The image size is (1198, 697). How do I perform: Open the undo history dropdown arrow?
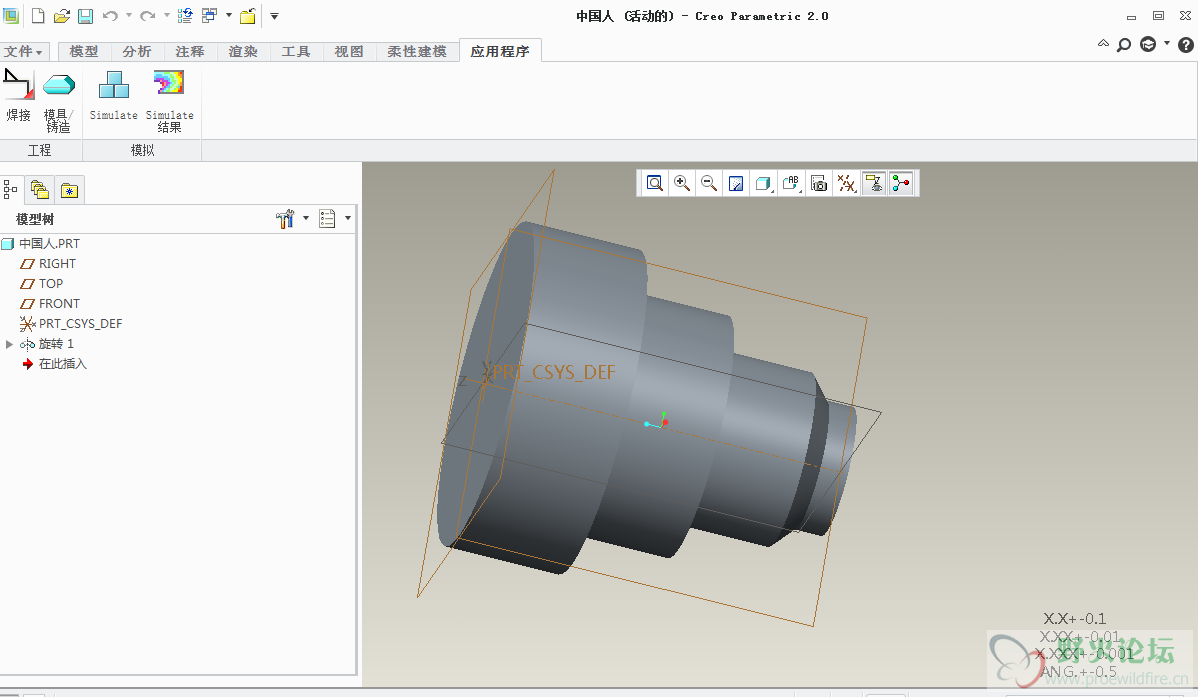[x=128, y=15]
